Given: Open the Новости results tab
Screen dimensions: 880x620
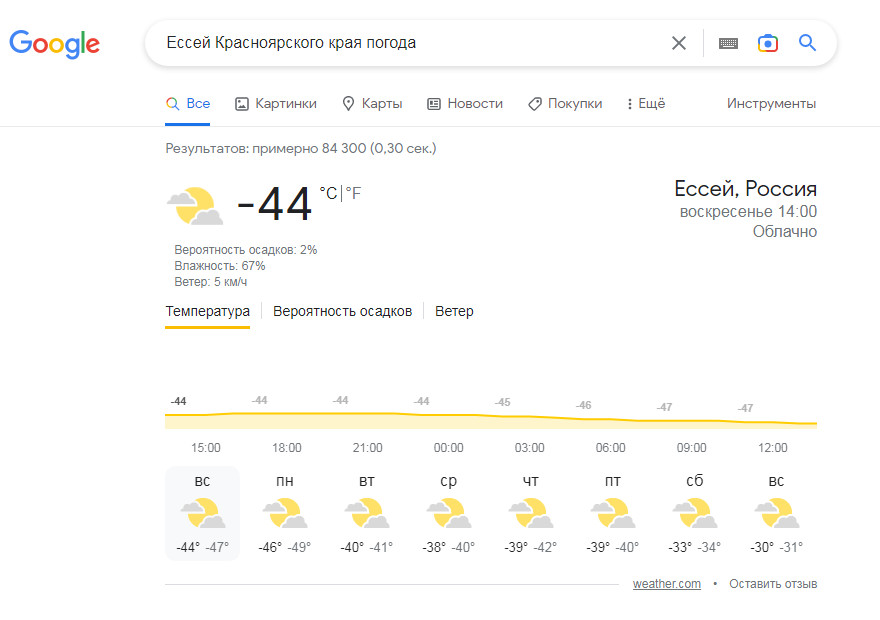Looking at the screenshot, I should click(465, 104).
